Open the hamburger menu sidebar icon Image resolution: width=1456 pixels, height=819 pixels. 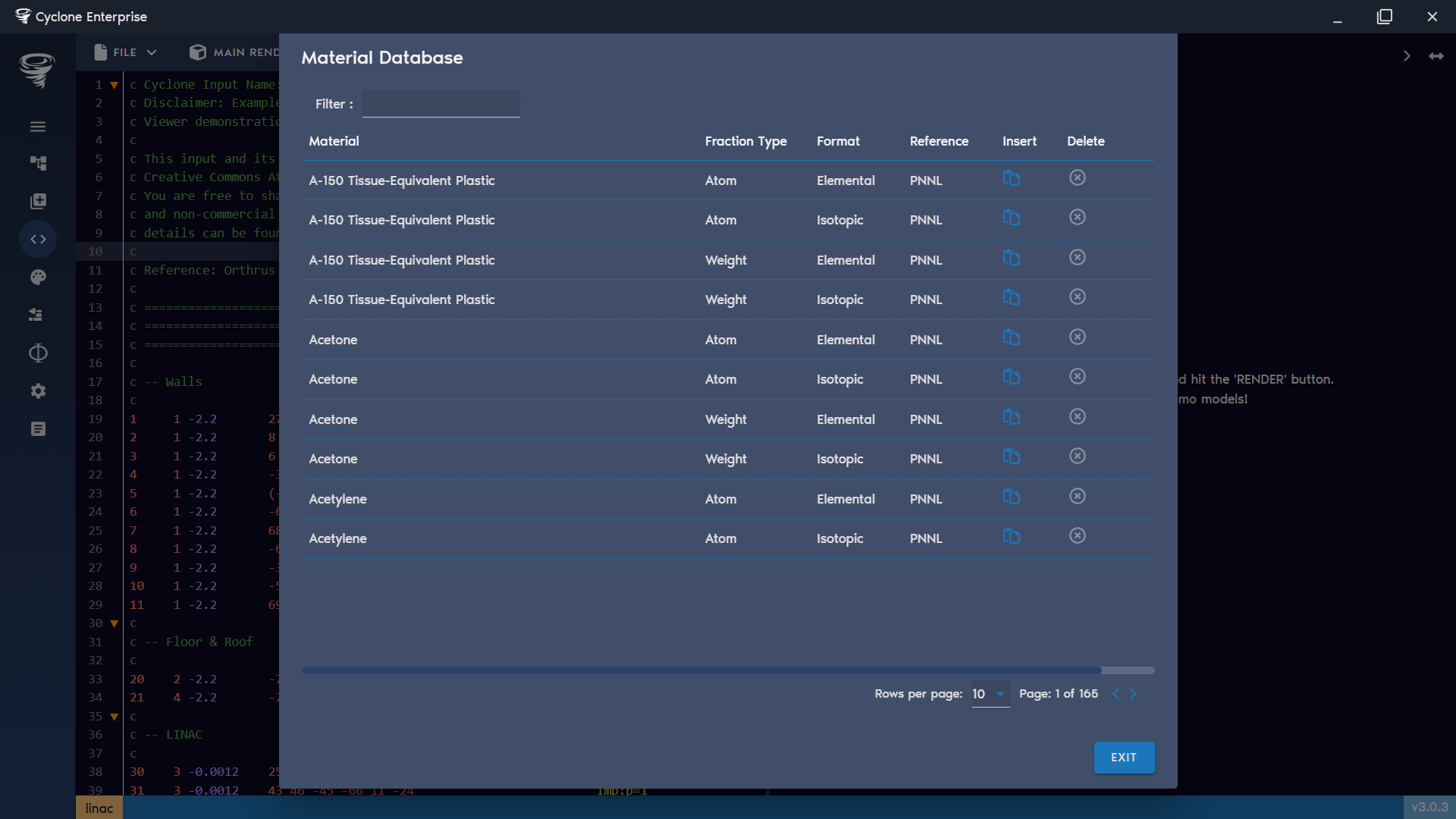[37, 126]
